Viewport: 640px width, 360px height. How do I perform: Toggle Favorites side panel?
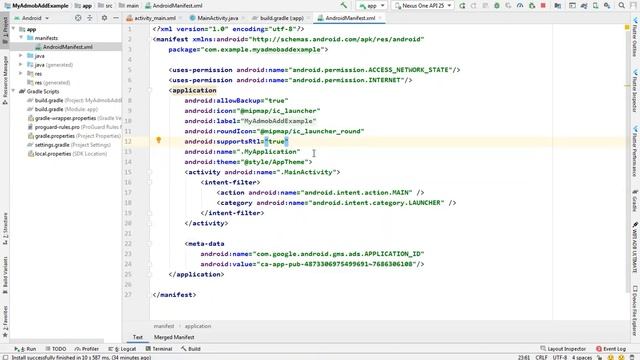[5, 322]
